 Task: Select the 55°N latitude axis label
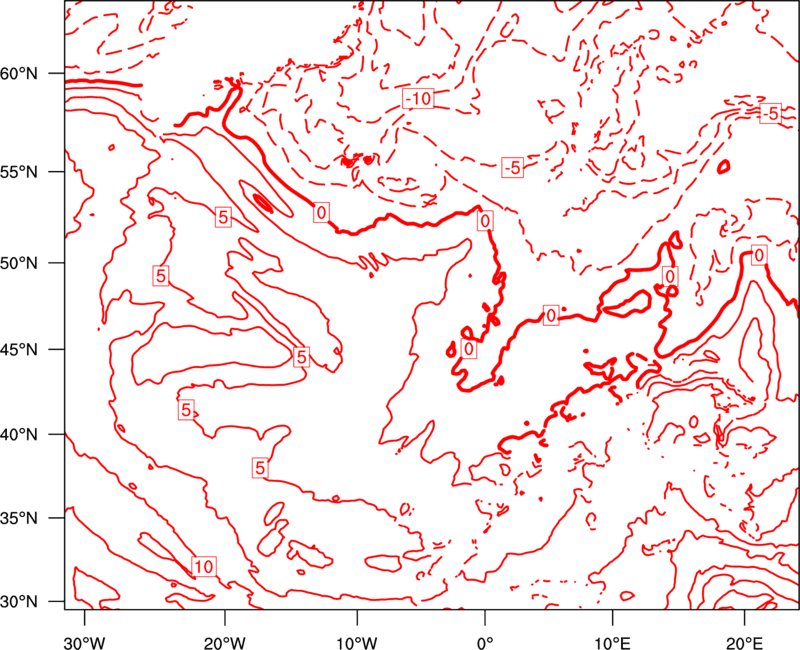coord(18,172)
